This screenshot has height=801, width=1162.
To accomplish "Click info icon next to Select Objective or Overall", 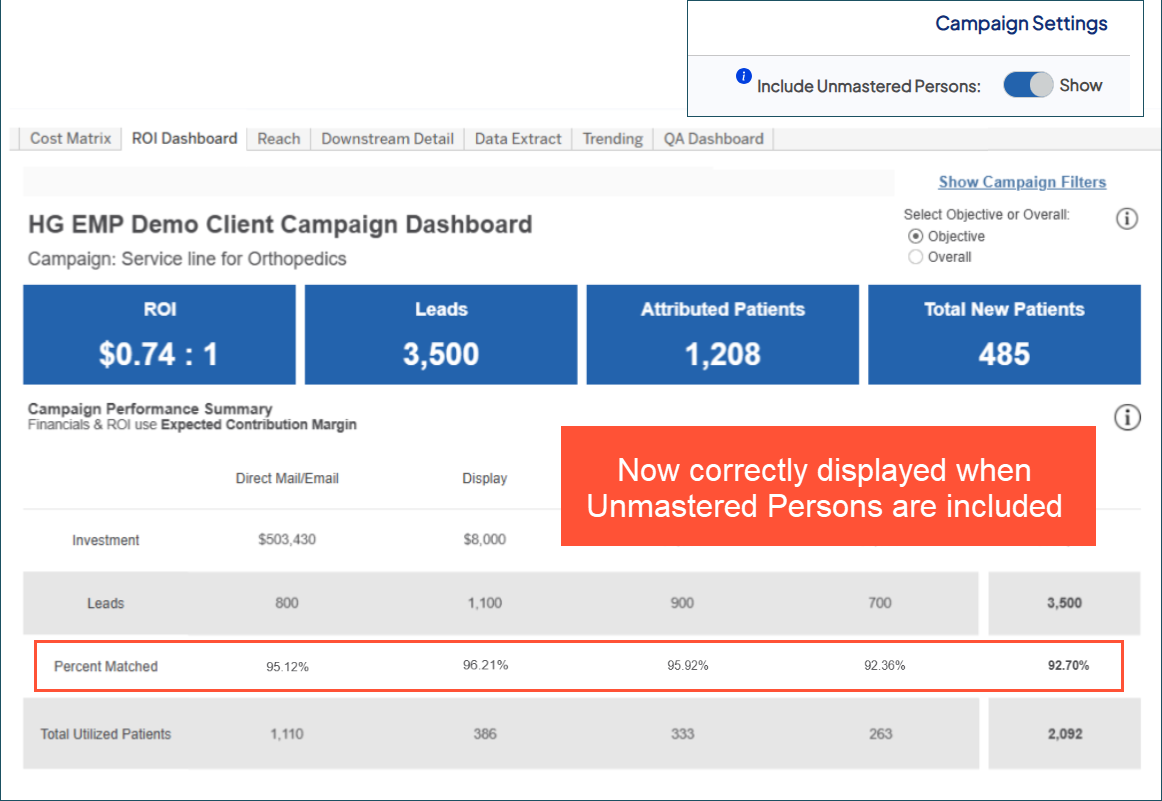I will click(1126, 219).
